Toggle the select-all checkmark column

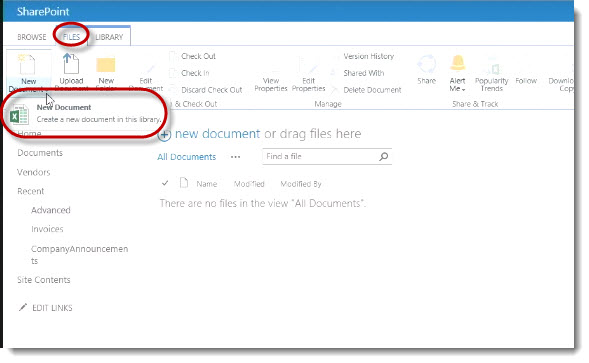pyautogui.click(x=165, y=183)
